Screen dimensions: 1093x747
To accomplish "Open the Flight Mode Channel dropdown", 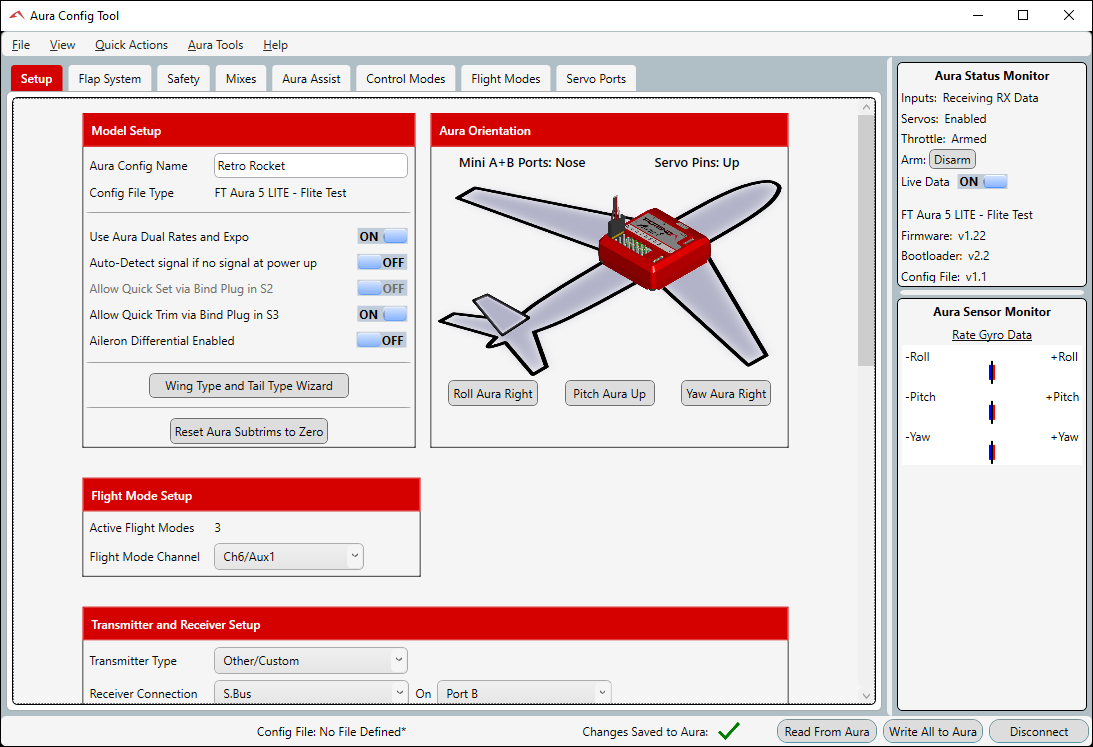I will click(289, 557).
